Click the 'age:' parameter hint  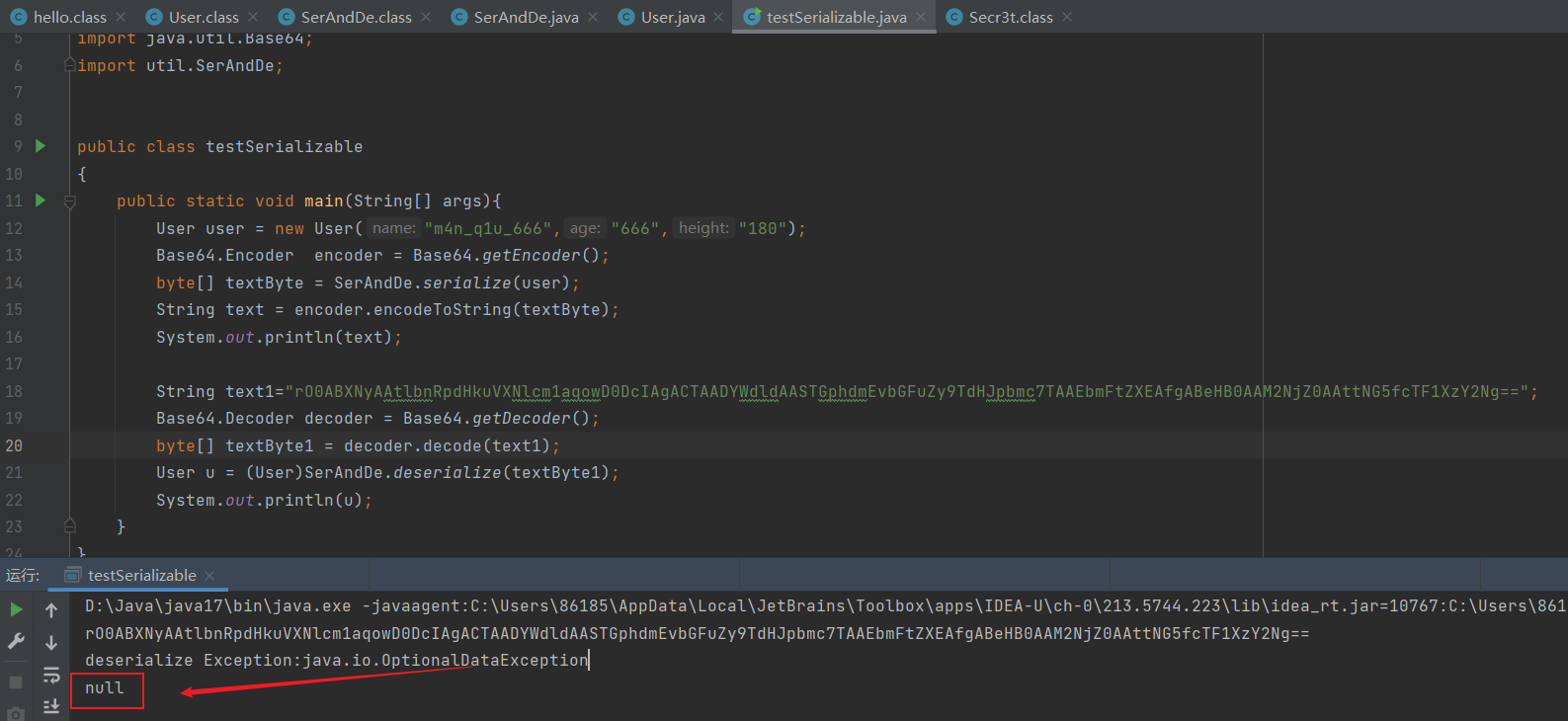tap(585, 228)
